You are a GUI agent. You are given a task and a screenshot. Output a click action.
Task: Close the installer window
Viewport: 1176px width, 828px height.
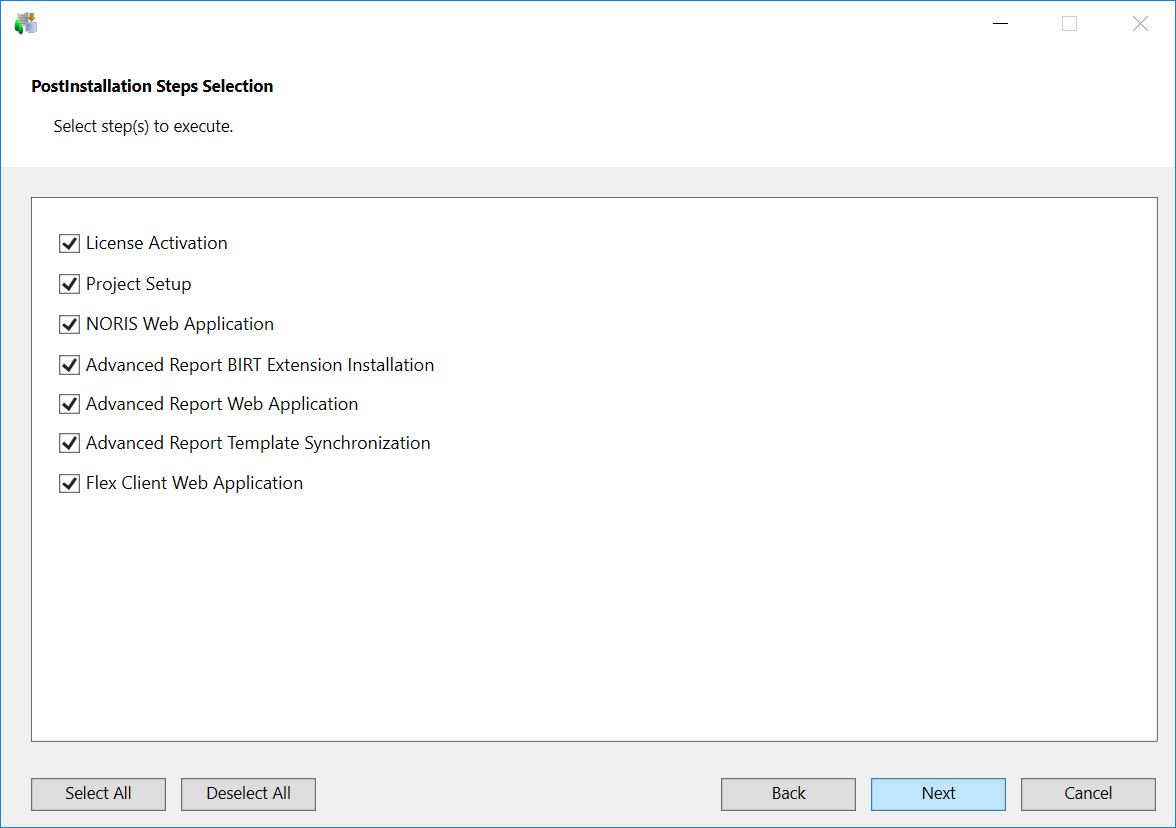pyautogui.click(x=1140, y=24)
